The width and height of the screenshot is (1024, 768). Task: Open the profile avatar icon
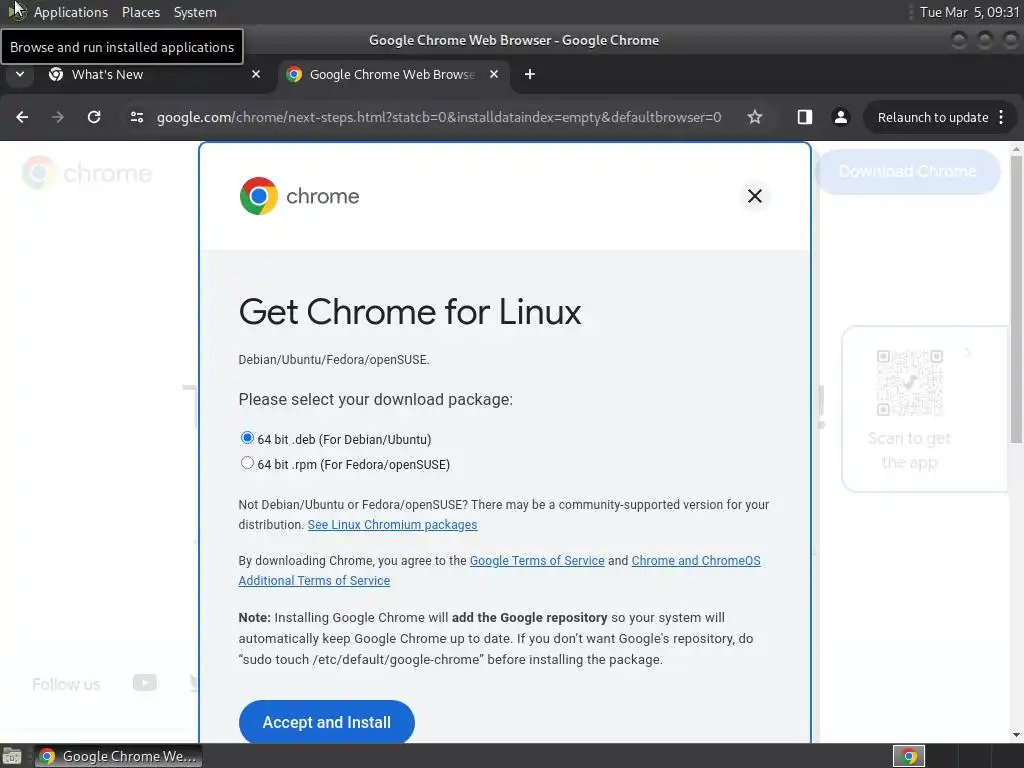(840, 118)
